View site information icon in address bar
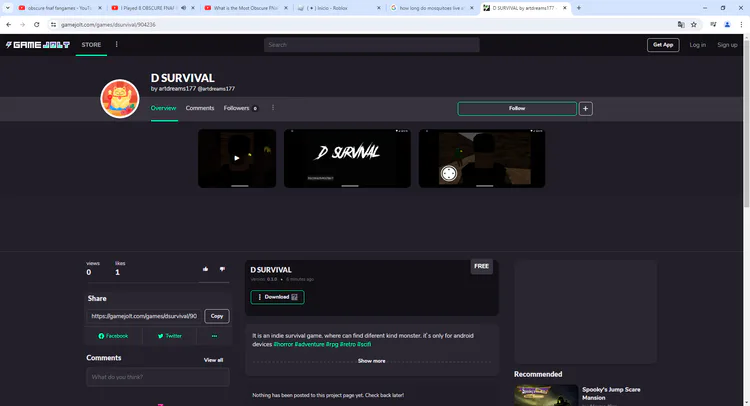 click(x=54, y=24)
